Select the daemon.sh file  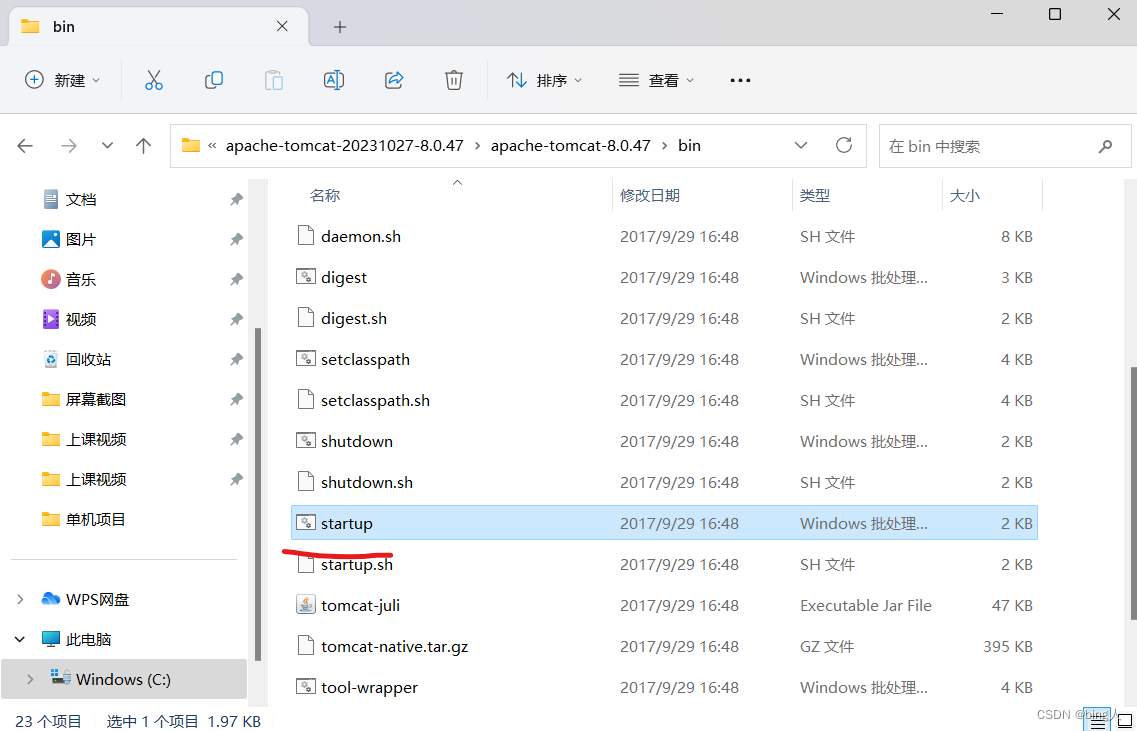(x=663, y=236)
